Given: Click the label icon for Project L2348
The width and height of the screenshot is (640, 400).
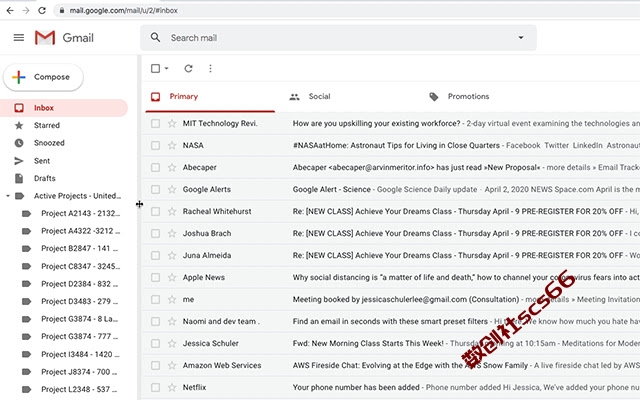Looking at the screenshot, I should 26,389.
